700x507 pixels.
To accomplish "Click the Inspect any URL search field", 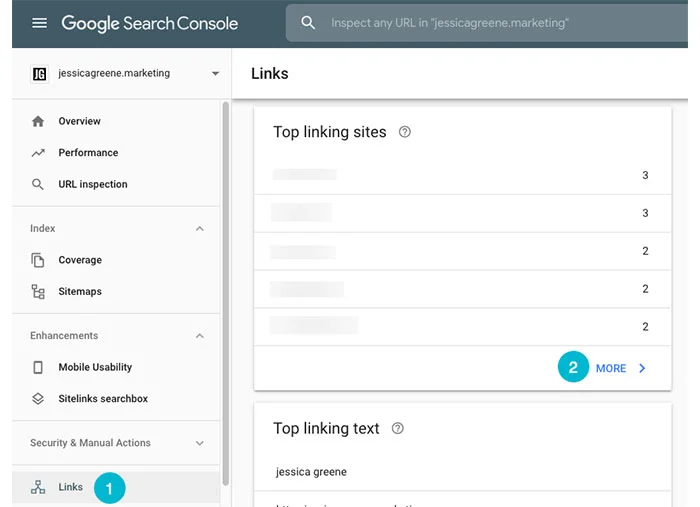I will click(x=487, y=23).
